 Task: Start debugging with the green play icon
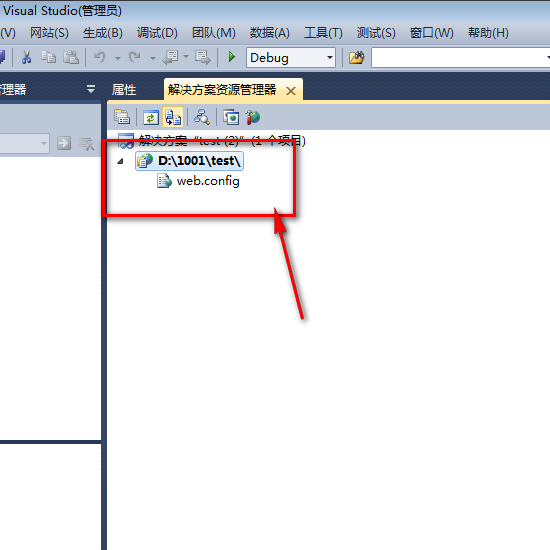point(232,57)
